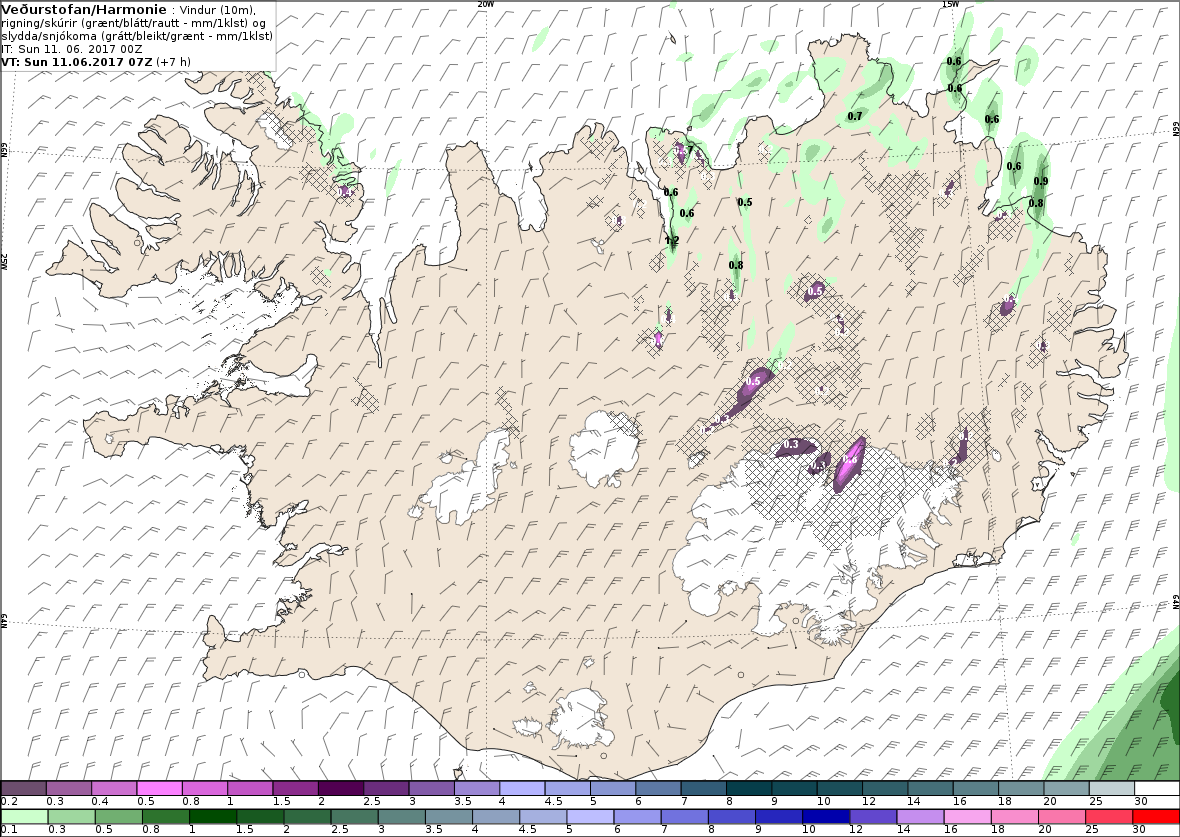Select the bottom legend swatch starting at 20
Screen dimensions: 1180x837
click(1063, 817)
